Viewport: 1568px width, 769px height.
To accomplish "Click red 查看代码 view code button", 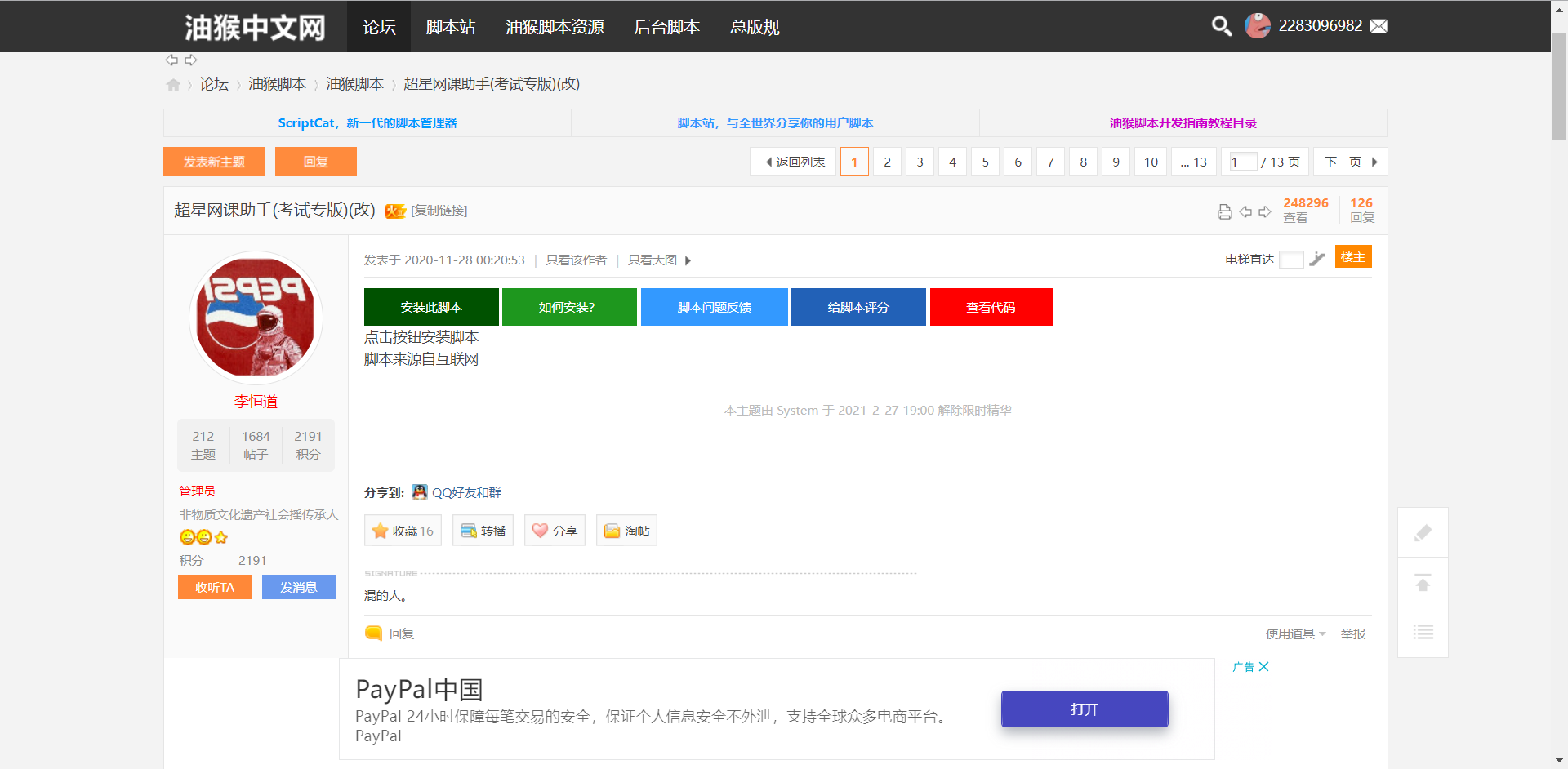I will [991, 307].
